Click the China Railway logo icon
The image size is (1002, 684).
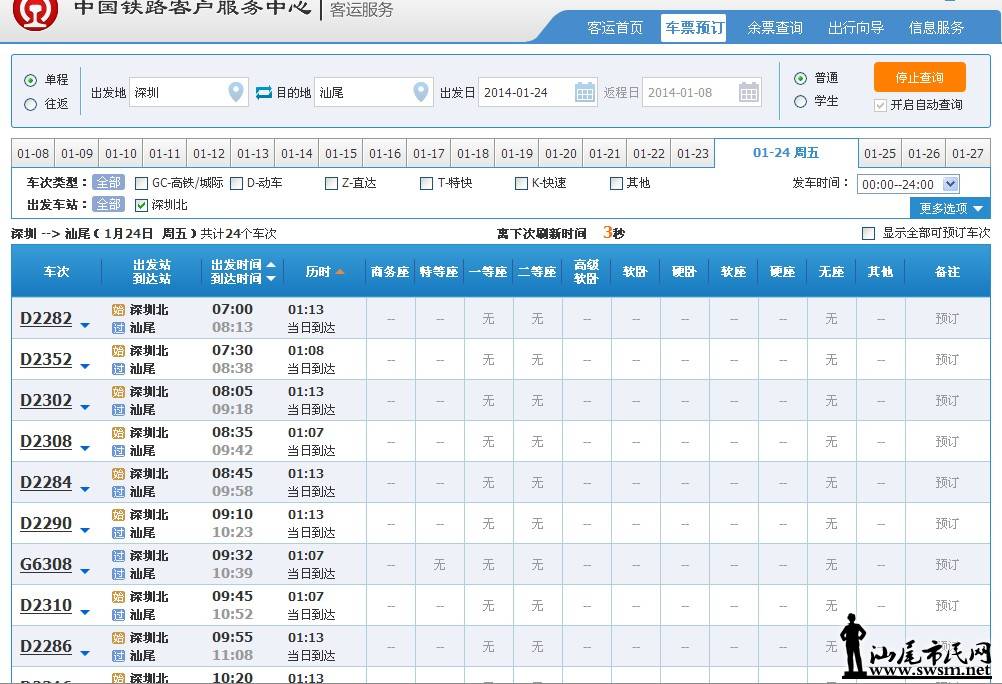35,12
